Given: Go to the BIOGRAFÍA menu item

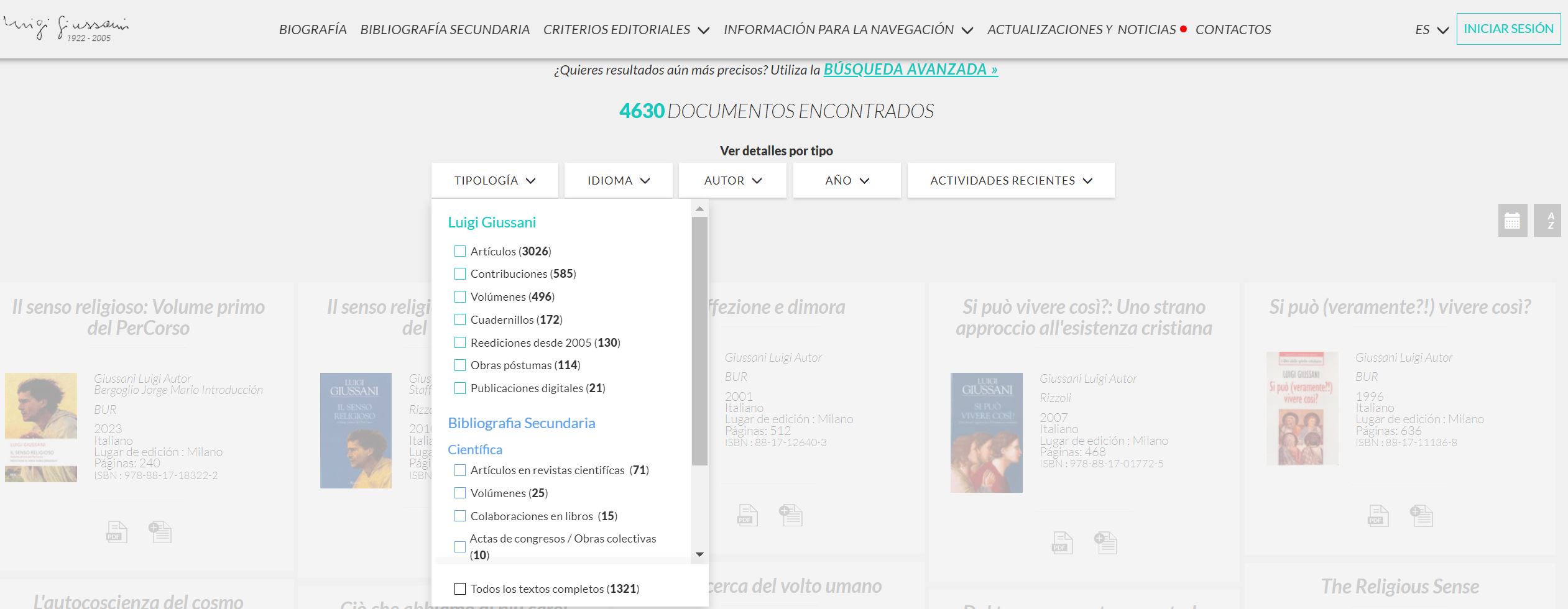Looking at the screenshot, I should click(312, 30).
